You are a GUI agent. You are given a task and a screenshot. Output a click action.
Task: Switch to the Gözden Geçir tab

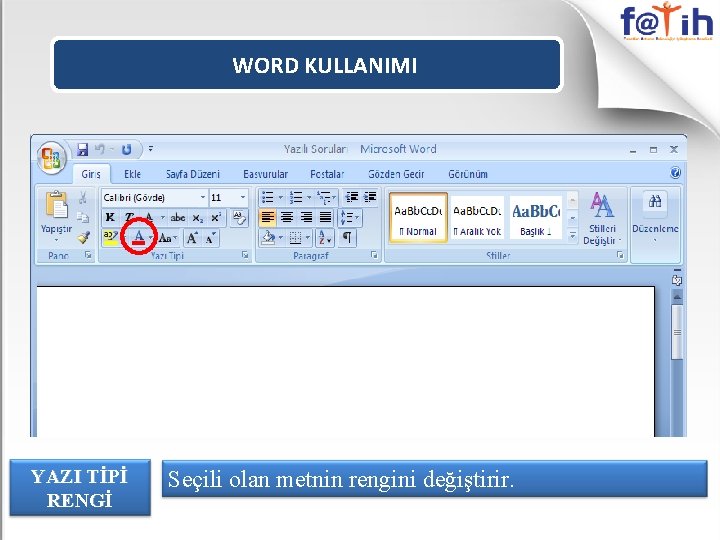tap(396, 174)
